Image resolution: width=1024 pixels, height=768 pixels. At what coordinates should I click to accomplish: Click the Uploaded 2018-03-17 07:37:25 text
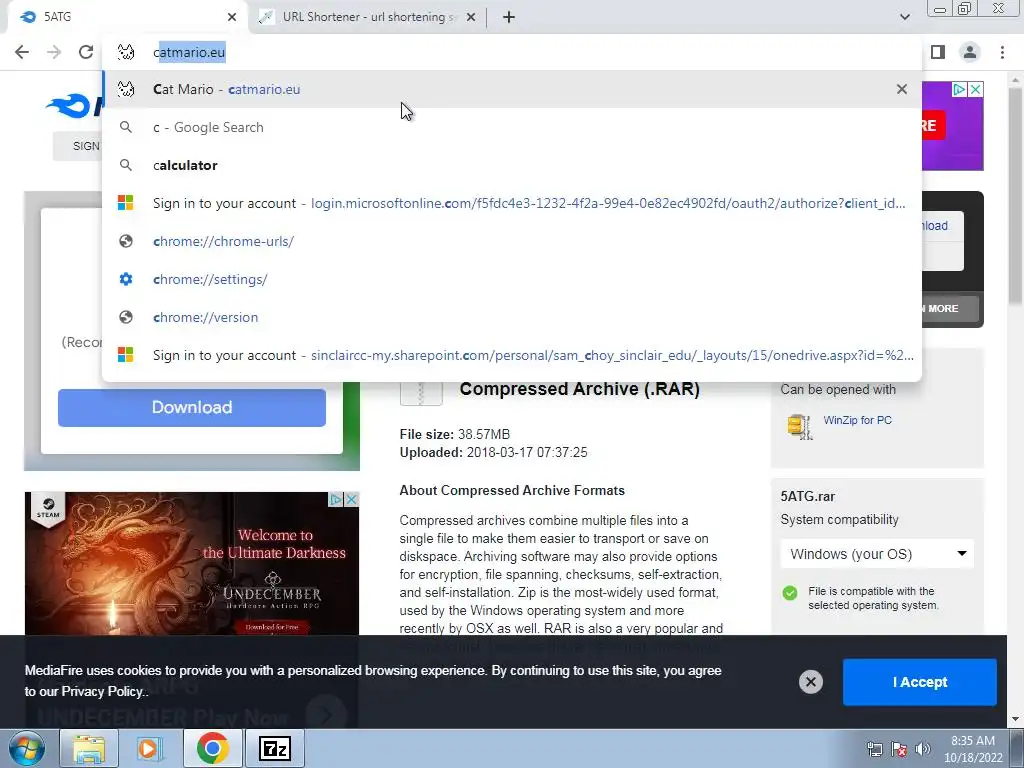(493, 453)
